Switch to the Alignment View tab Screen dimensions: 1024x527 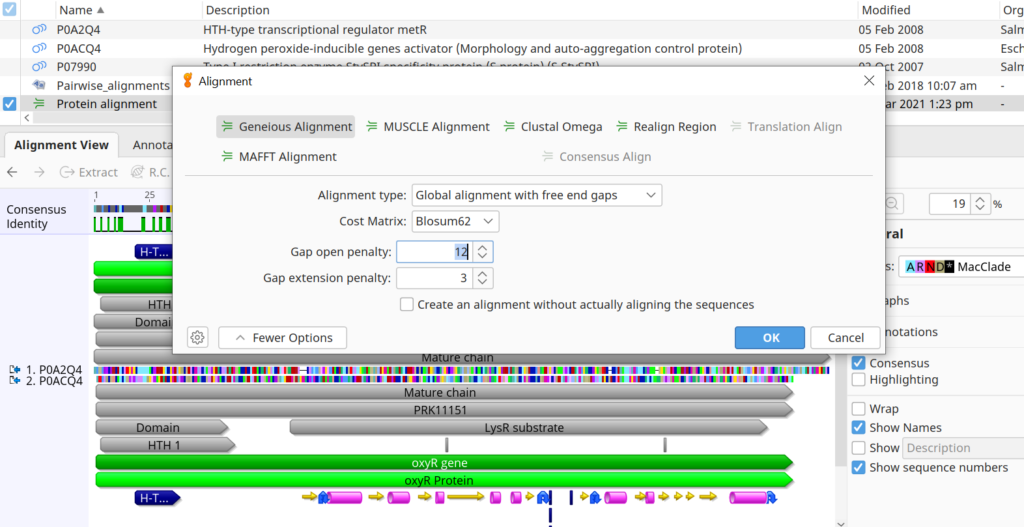point(60,145)
